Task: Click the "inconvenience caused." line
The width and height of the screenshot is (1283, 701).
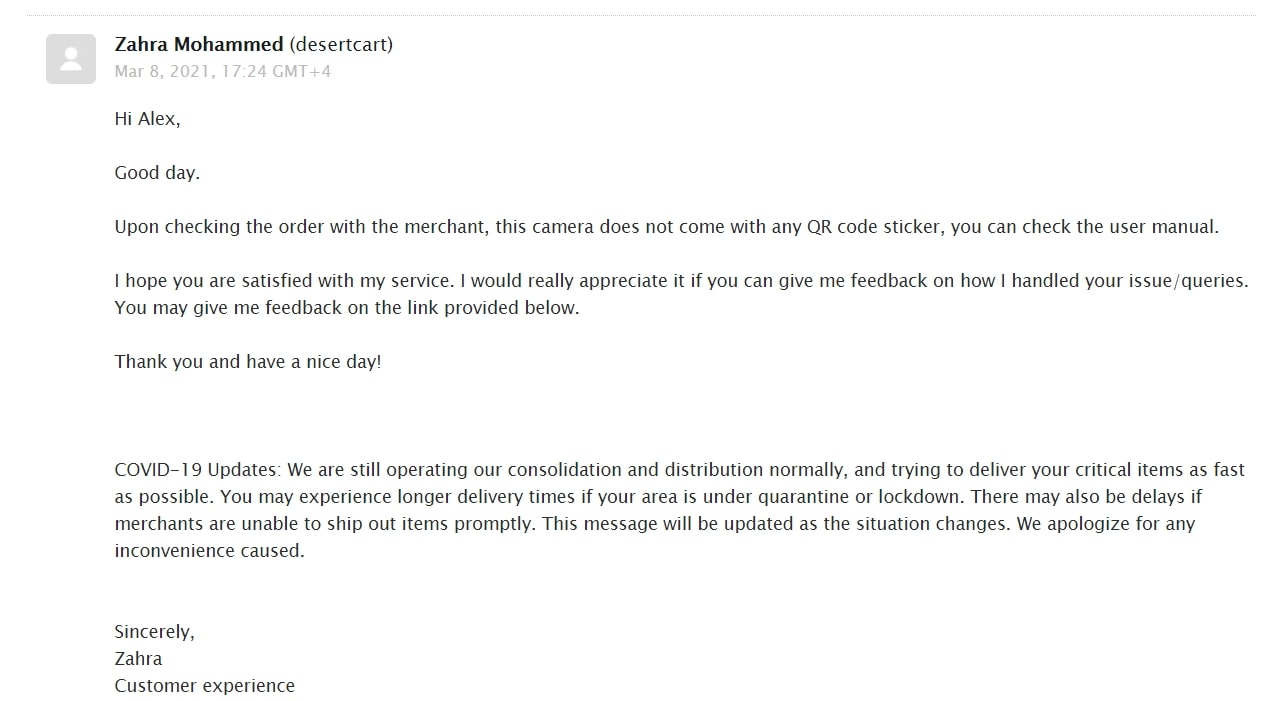Action: 209,551
